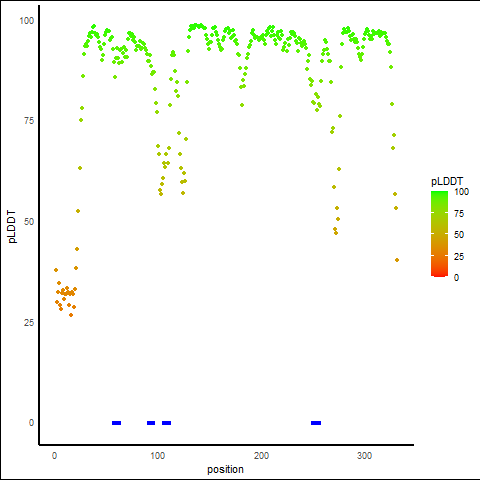
Task: Click the pLDDT legend color gradient bar
Action: click(439, 234)
